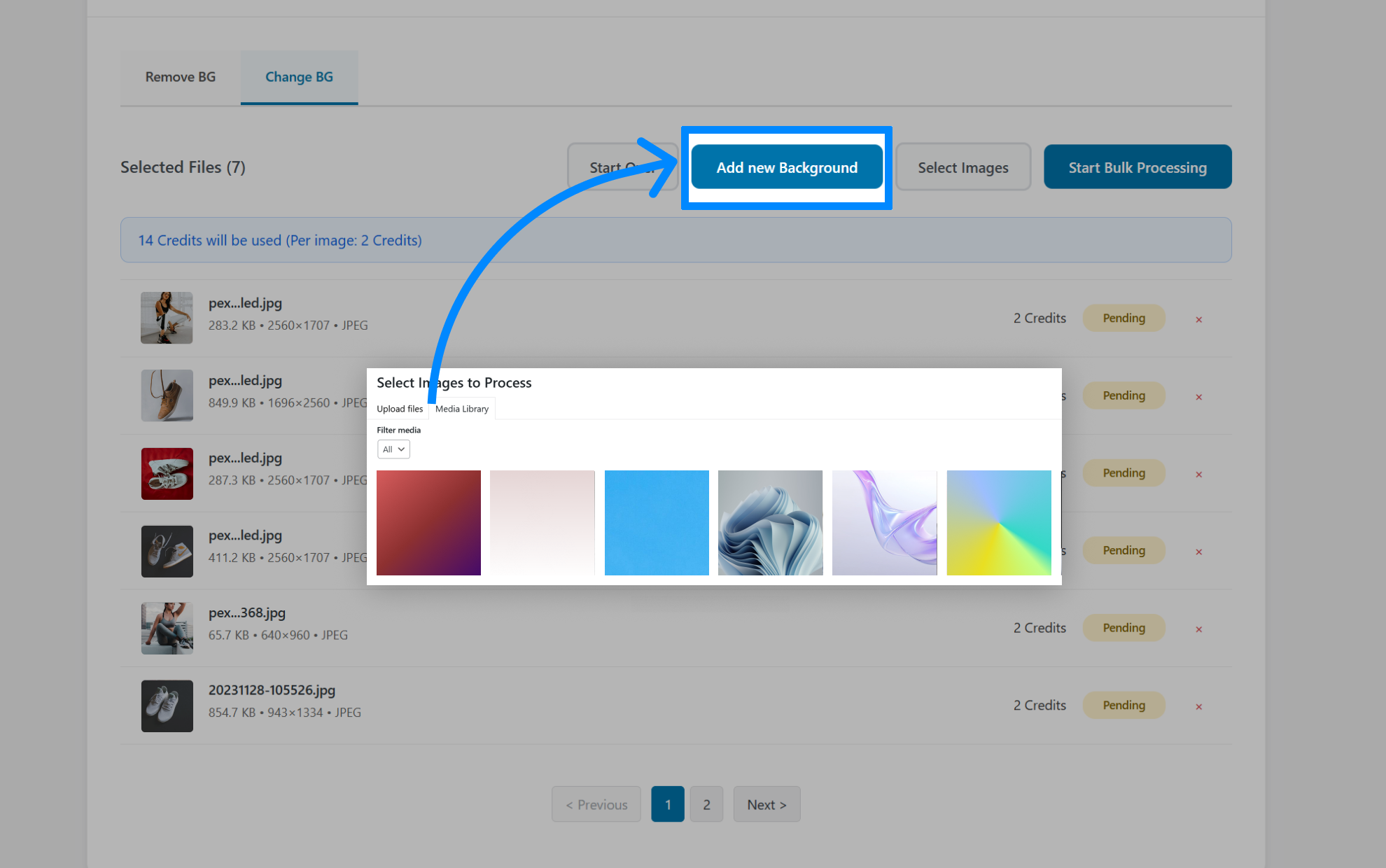The width and height of the screenshot is (1386, 868).
Task: Switch to Media Library tab
Action: [462, 409]
